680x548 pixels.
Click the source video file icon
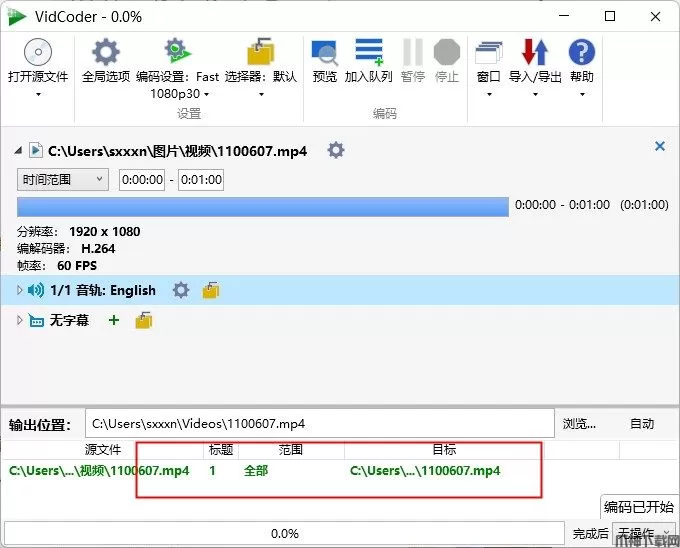tap(36, 150)
